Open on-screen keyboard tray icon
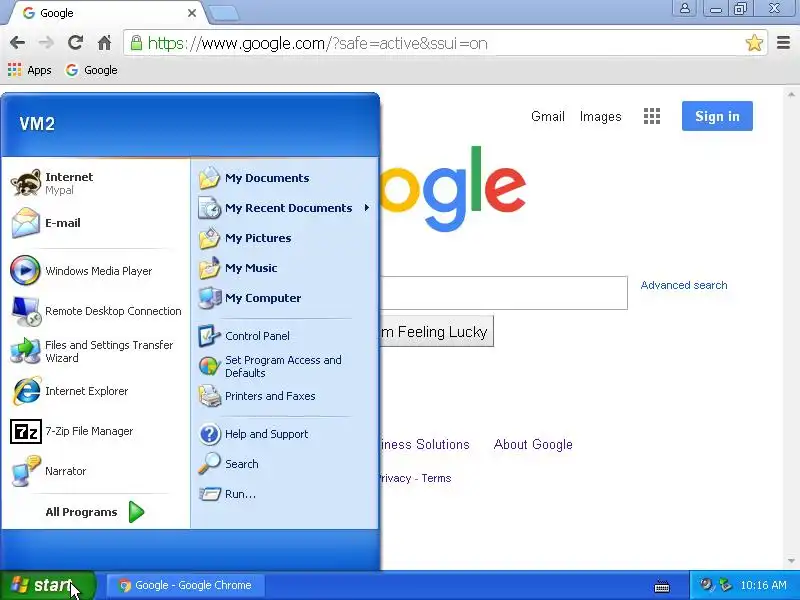 [x=662, y=586]
